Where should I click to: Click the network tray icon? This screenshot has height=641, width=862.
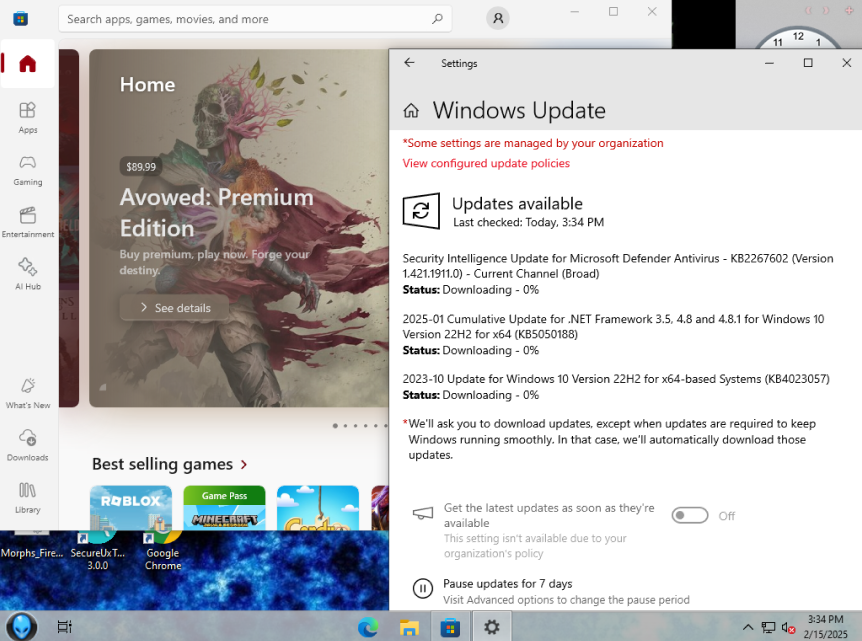(x=768, y=627)
